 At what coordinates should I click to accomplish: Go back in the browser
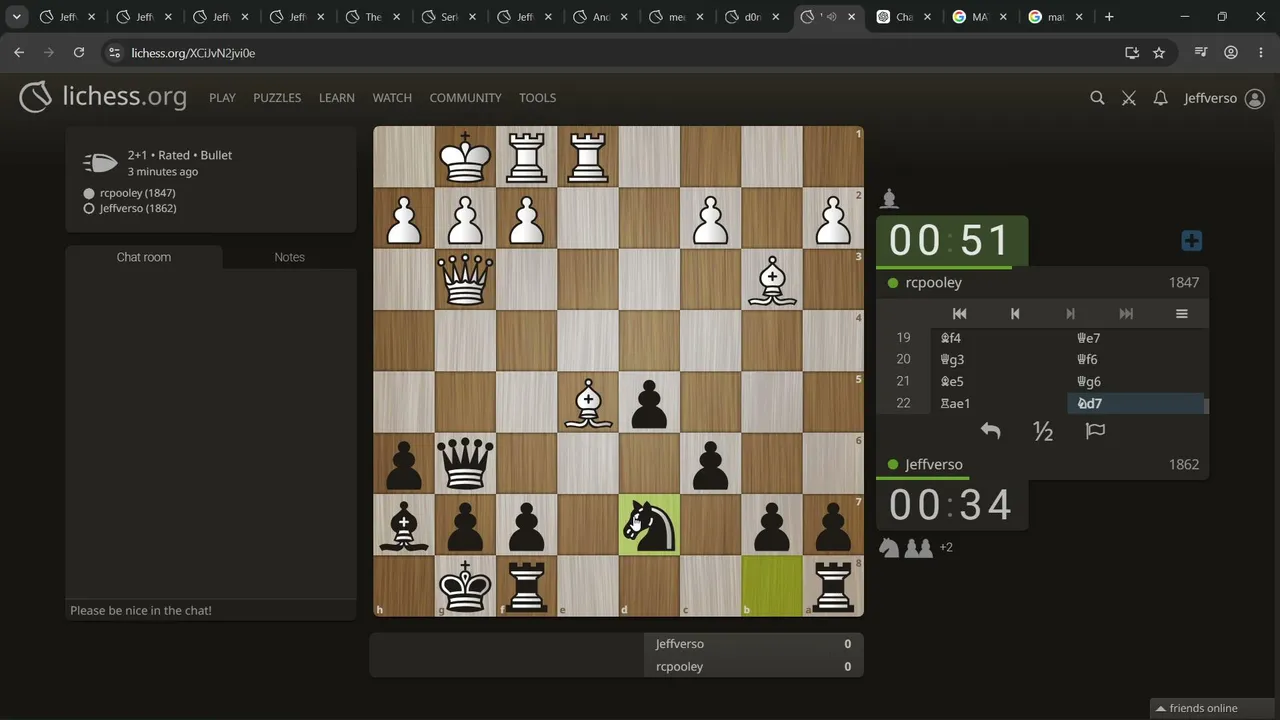coord(19,53)
